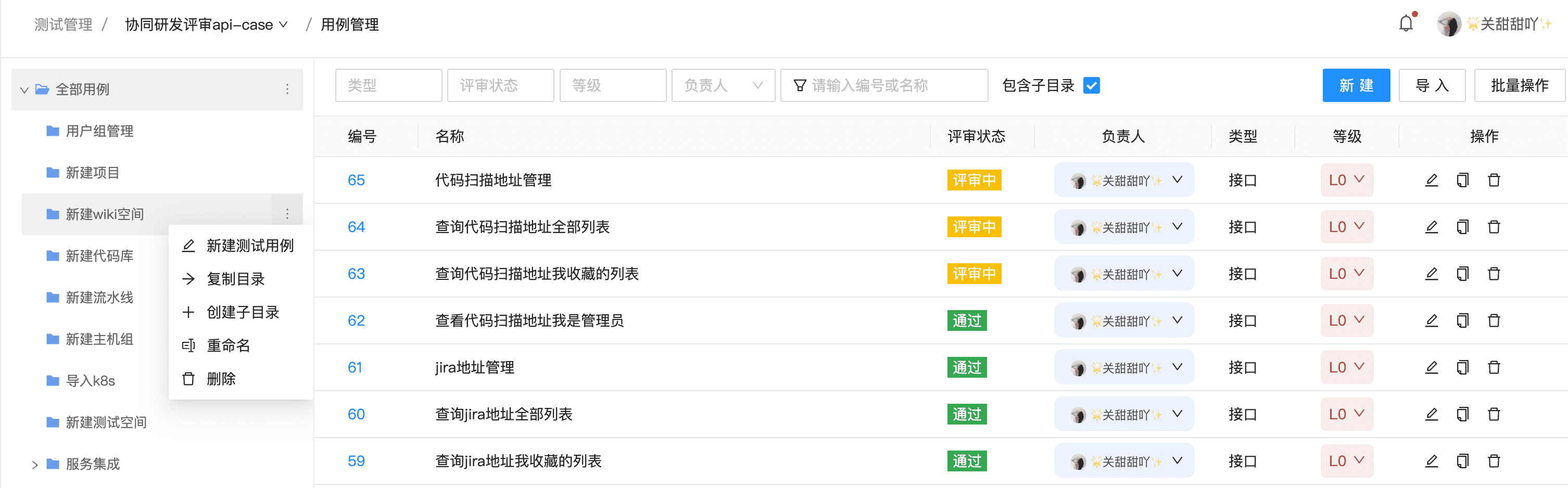Click the edit icon for case 59

pyautogui.click(x=1432, y=461)
